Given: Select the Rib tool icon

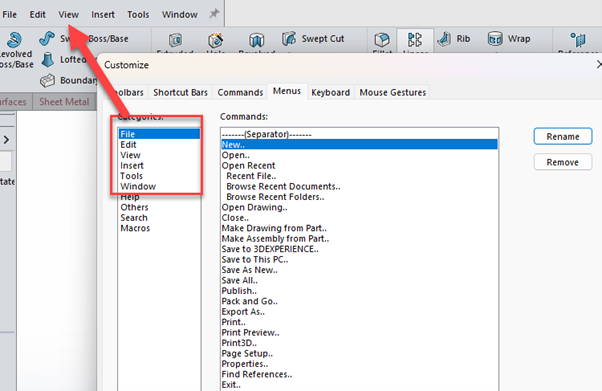Looking at the screenshot, I should tap(444, 39).
